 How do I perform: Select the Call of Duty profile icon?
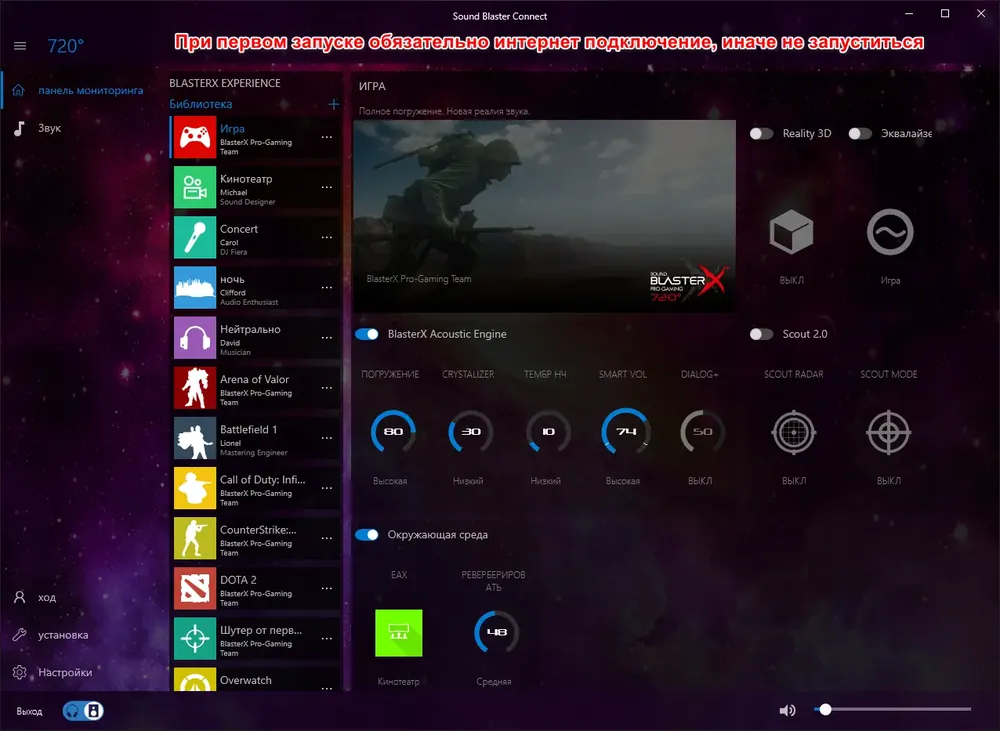[x=195, y=488]
